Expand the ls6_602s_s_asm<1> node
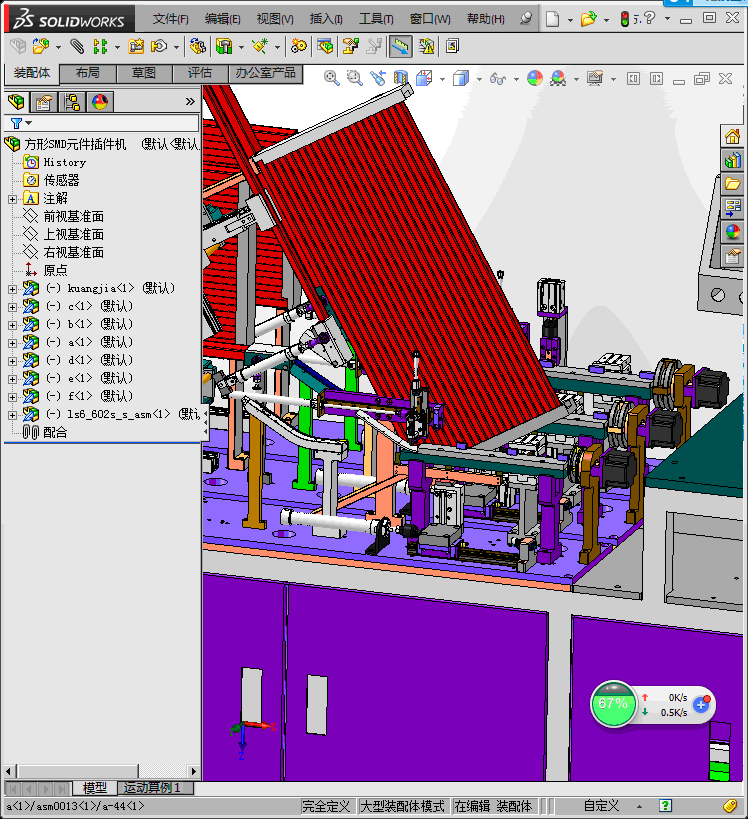748x819 pixels. click(x=12, y=415)
